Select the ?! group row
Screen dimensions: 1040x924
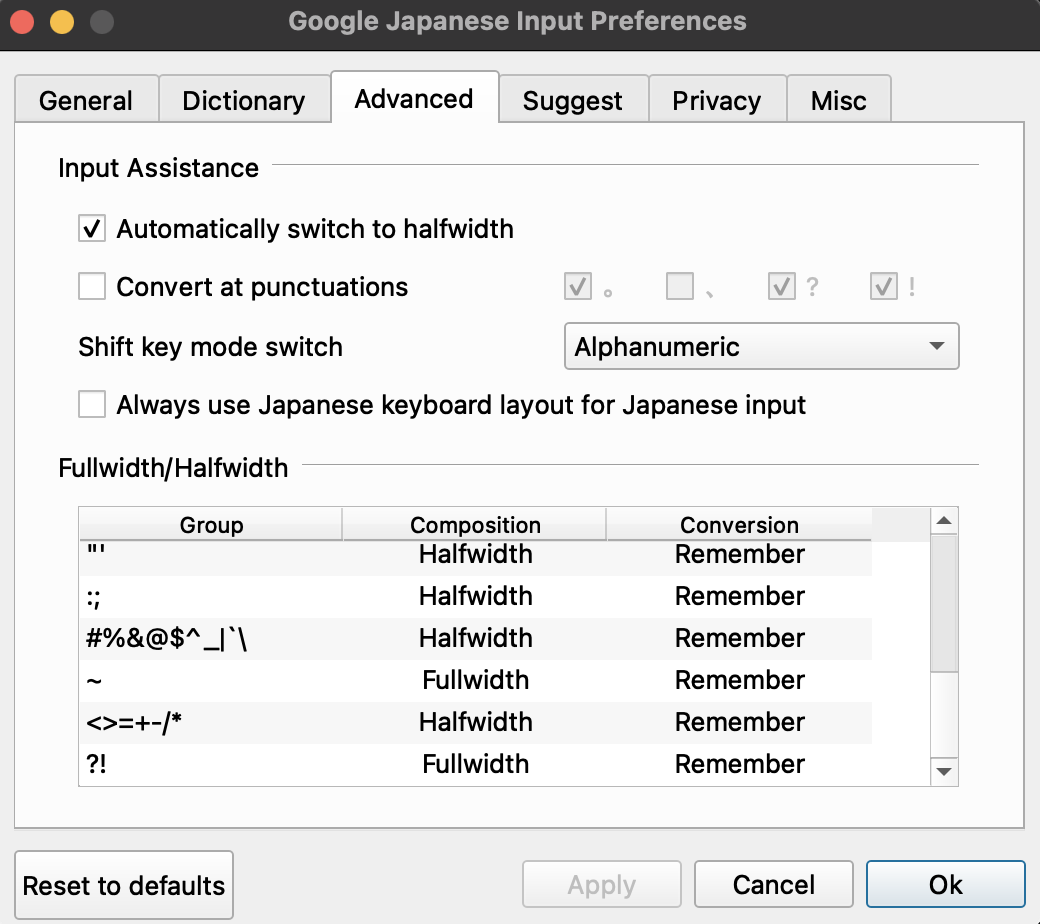(475, 764)
